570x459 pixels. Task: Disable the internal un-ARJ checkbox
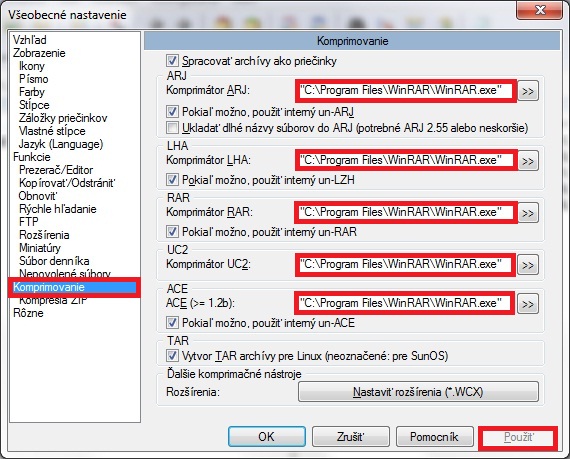172,112
